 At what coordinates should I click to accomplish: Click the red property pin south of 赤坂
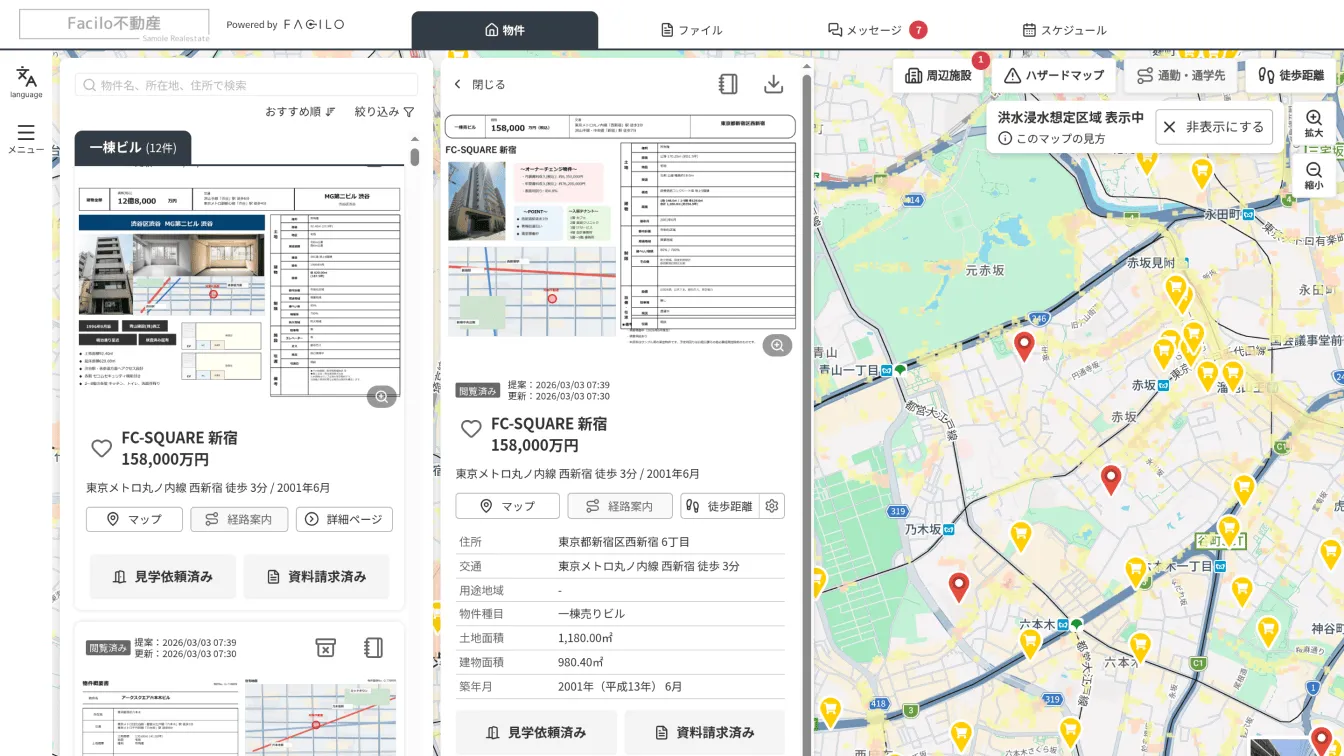[1110, 479]
